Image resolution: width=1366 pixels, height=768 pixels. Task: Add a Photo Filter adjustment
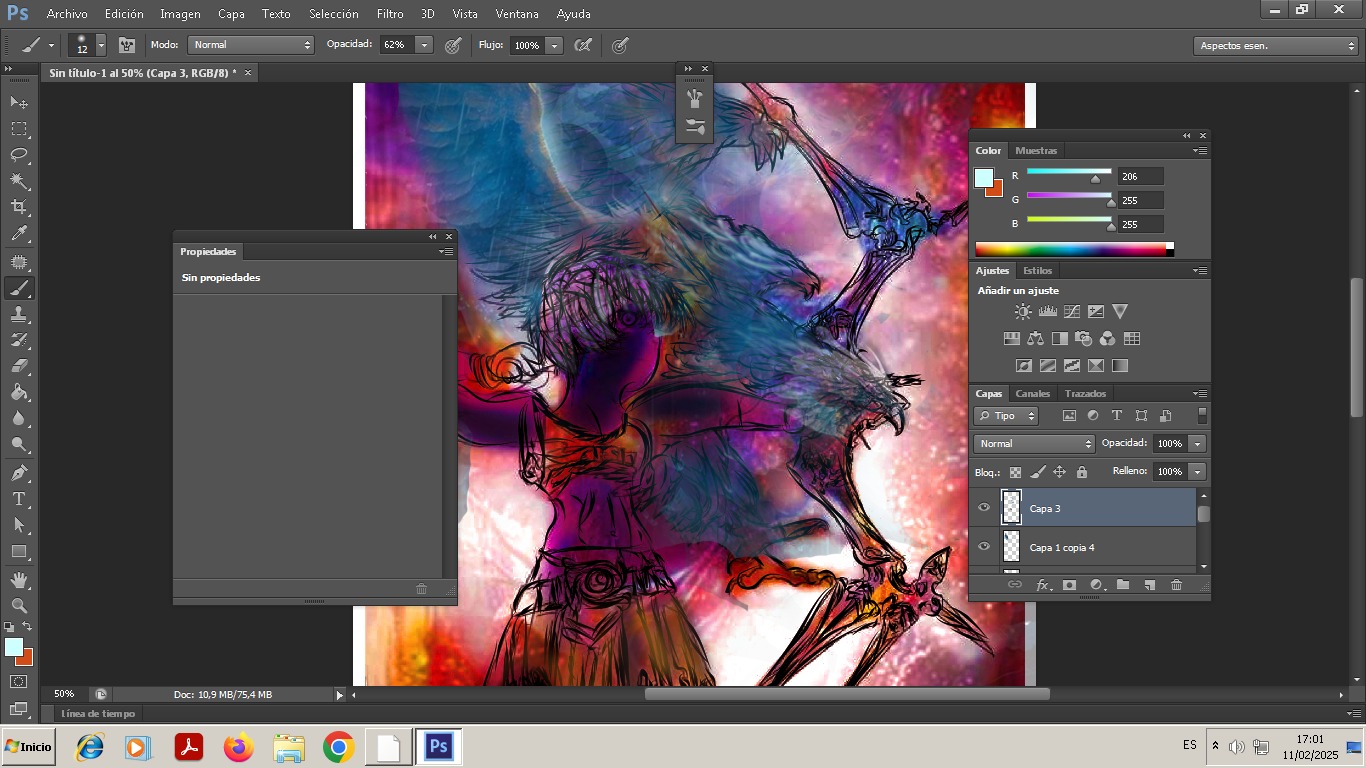1083,339
